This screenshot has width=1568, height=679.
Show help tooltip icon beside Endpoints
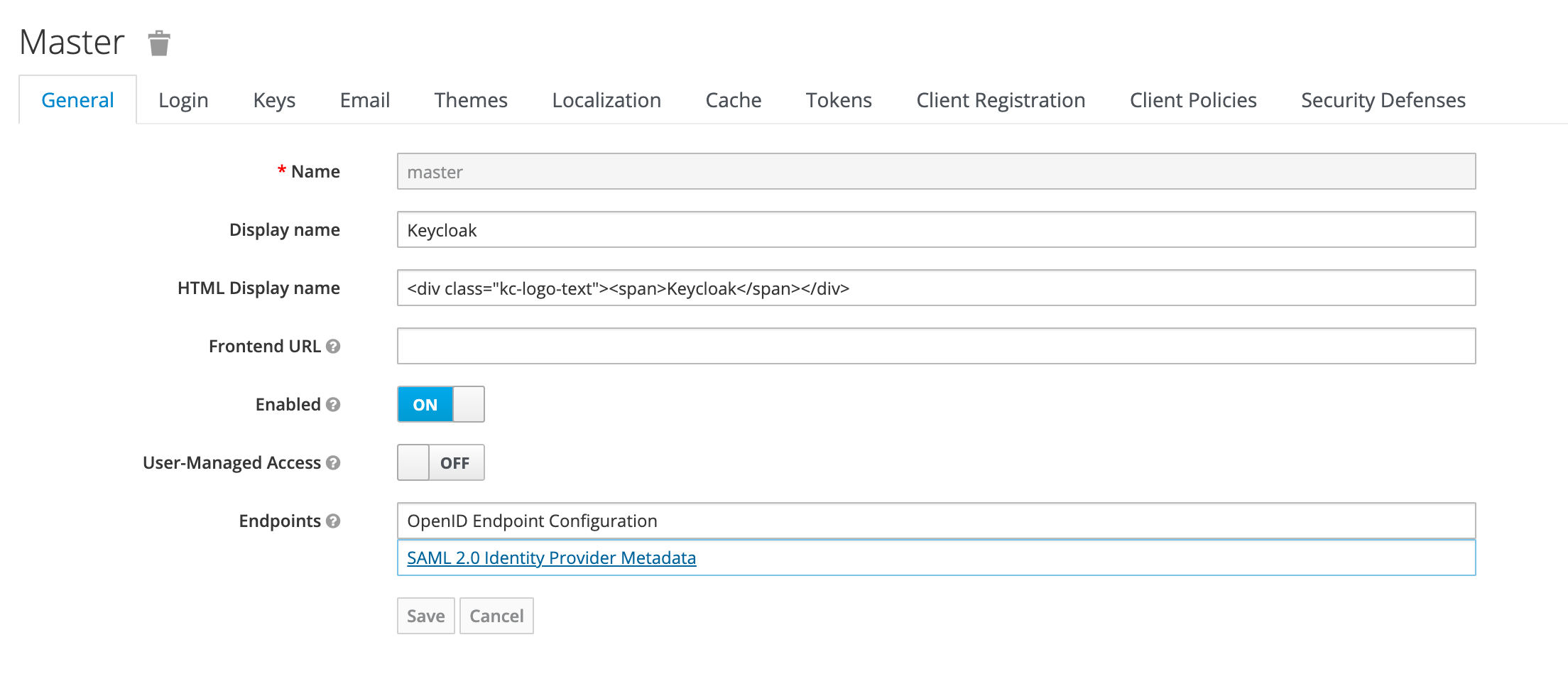tap(333, 521)
